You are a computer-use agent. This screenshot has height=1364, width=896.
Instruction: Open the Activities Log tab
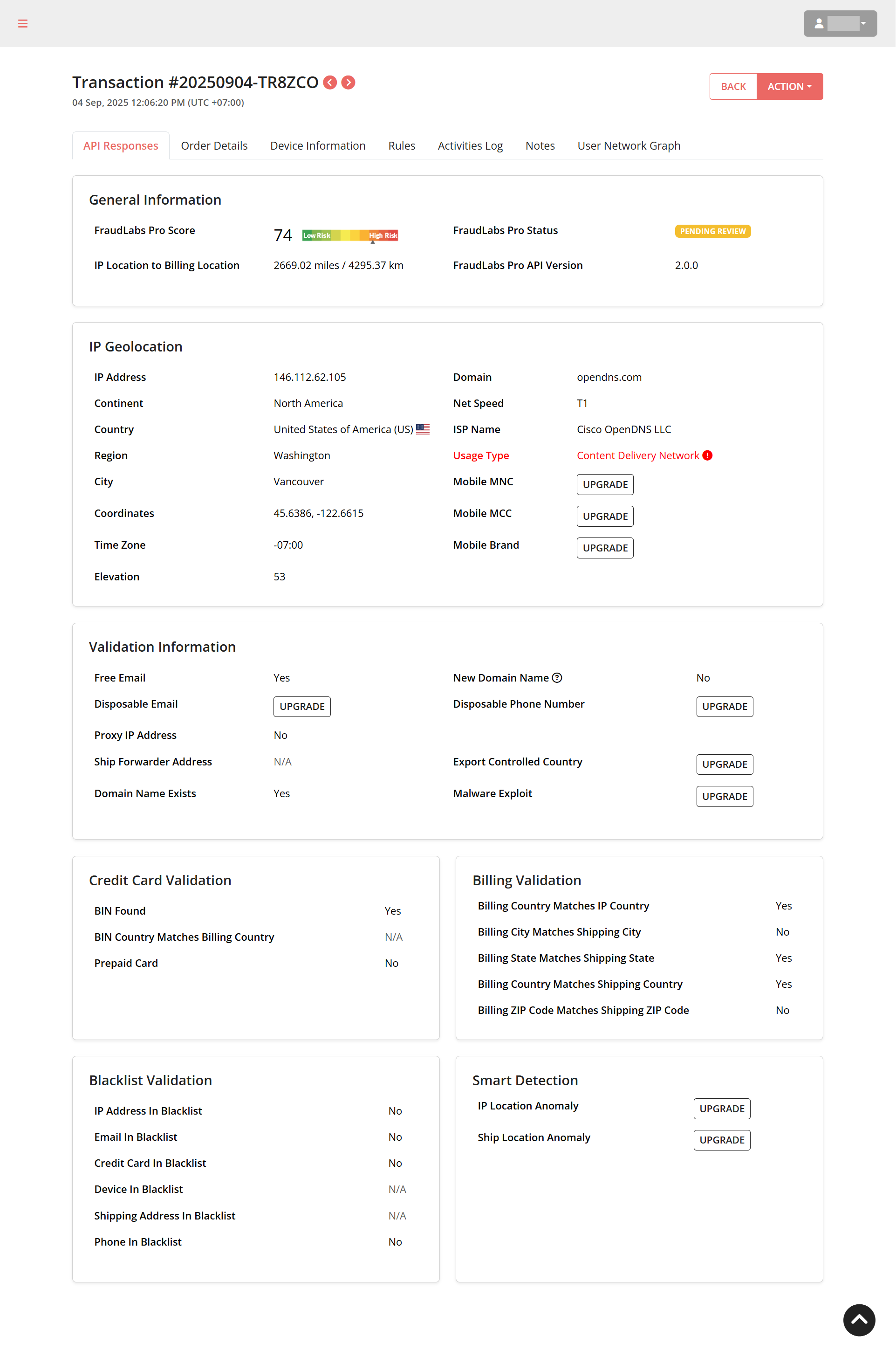pos(470,145)
